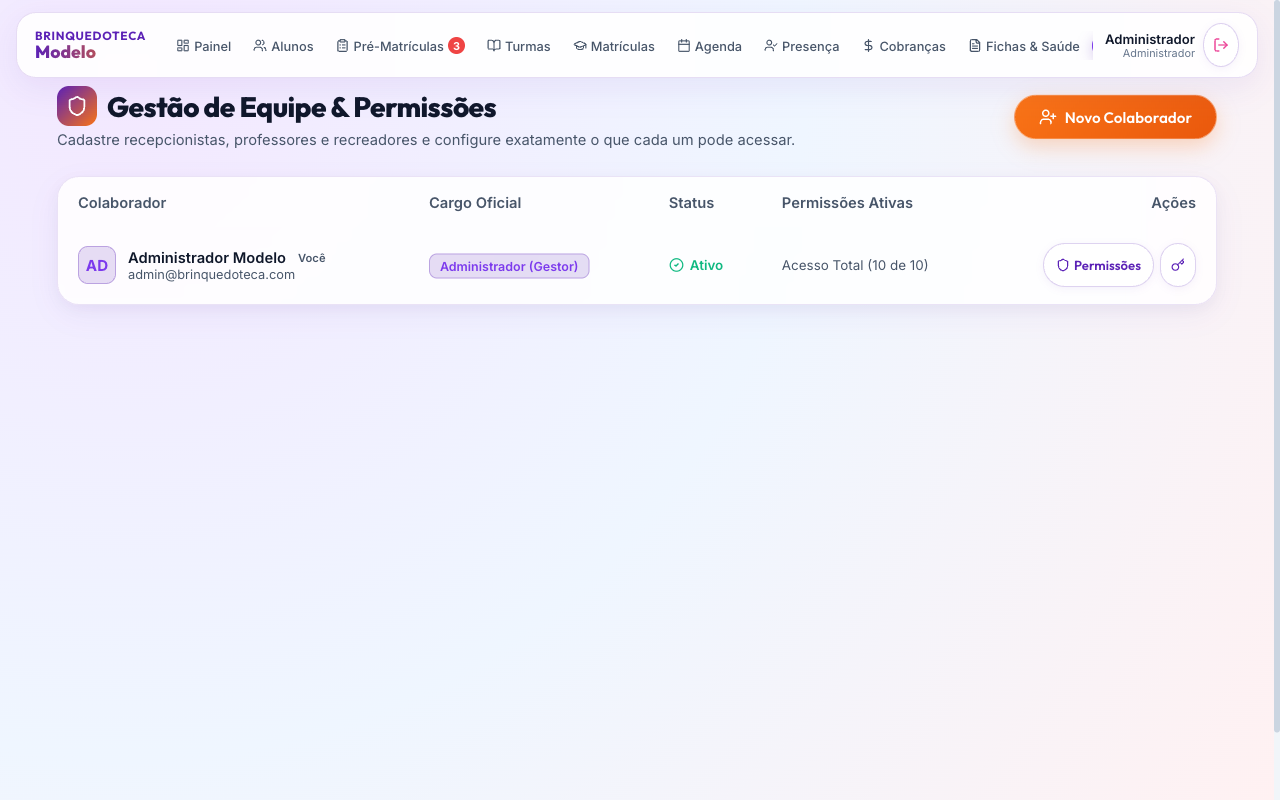Open the Presença section
The width and height of the screenshot is (1280, 800).
click(x=801, y=46)
